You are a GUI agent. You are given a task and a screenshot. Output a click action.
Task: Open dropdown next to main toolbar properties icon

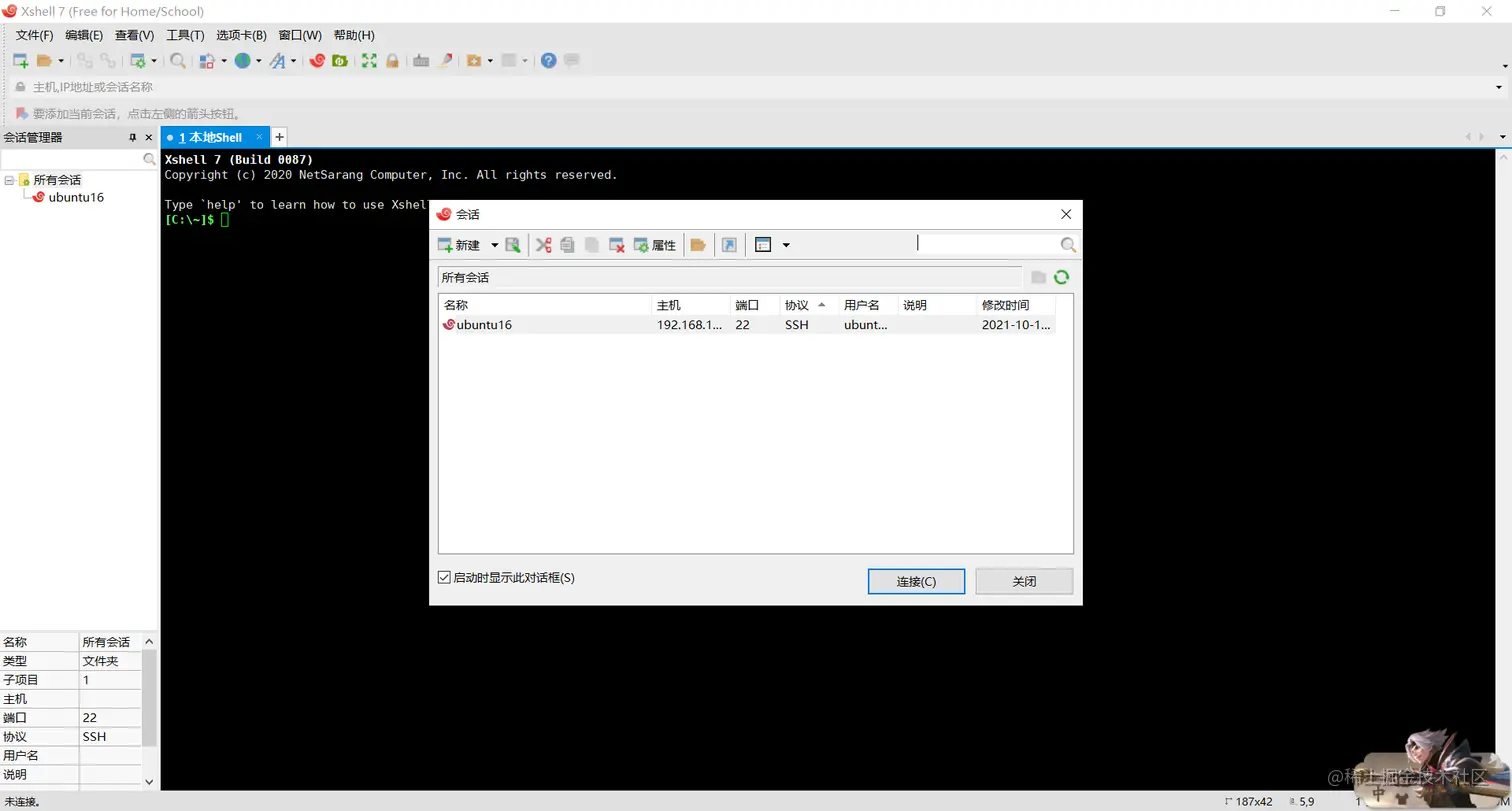154,61
